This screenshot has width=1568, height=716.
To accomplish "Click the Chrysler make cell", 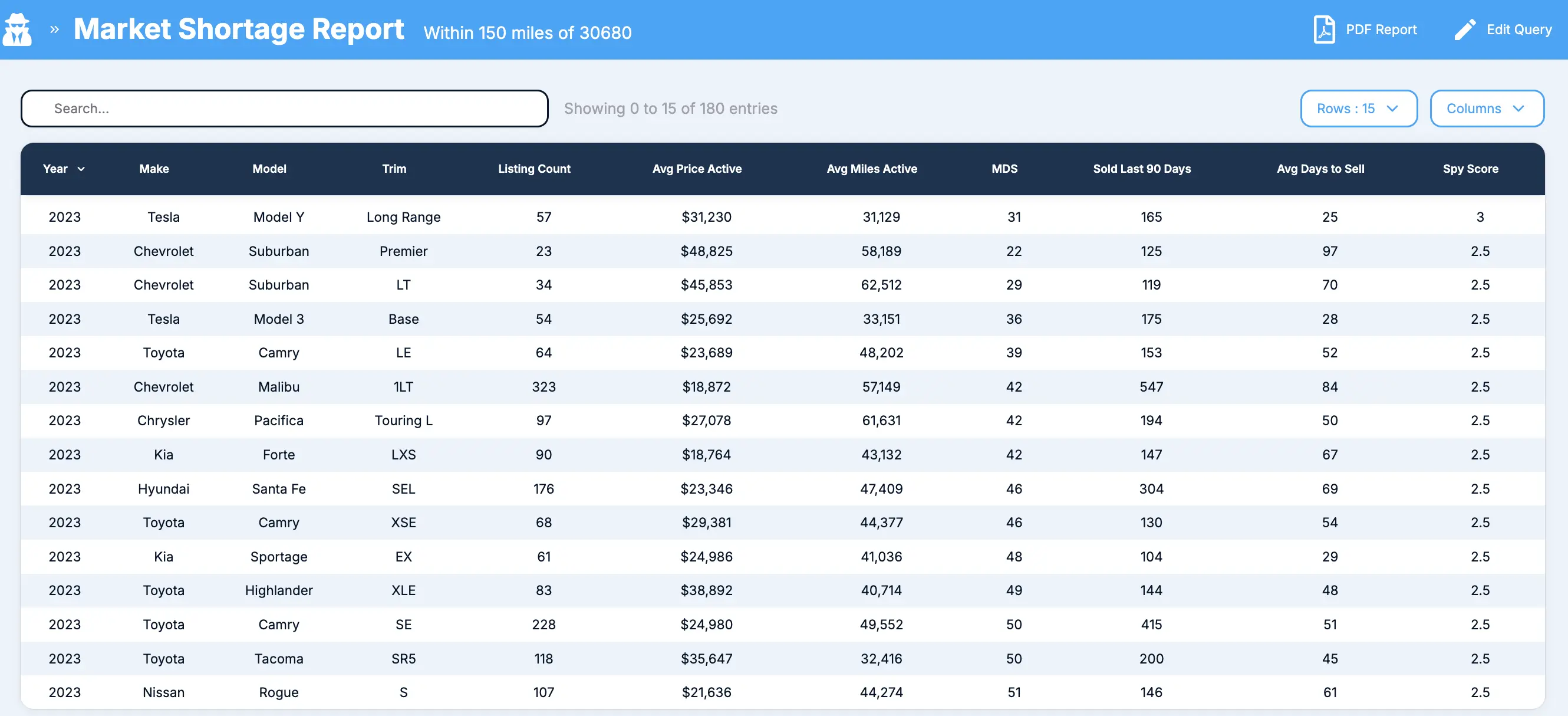I will coord(163,421).
